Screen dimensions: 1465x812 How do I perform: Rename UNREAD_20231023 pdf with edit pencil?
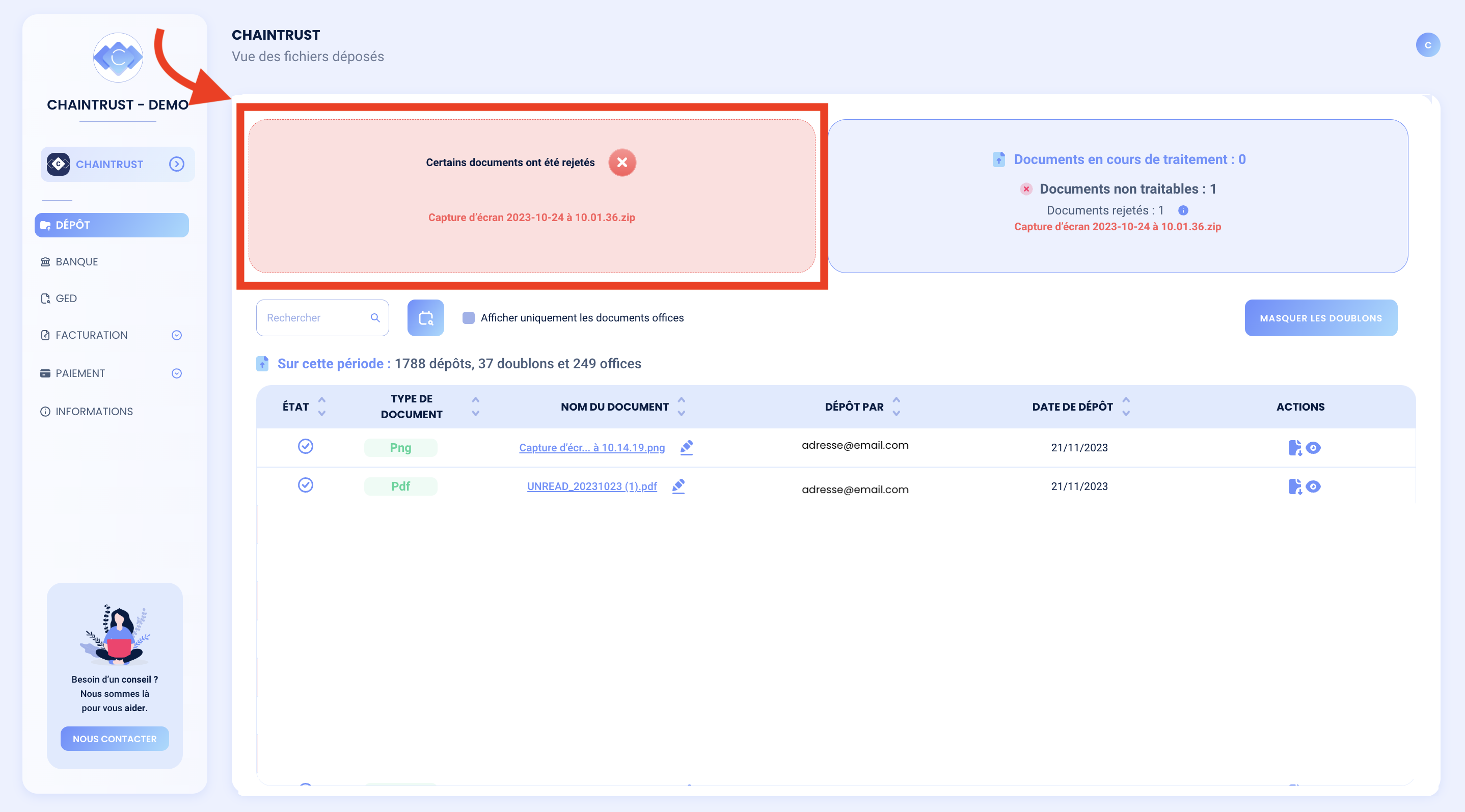[679, 486]
